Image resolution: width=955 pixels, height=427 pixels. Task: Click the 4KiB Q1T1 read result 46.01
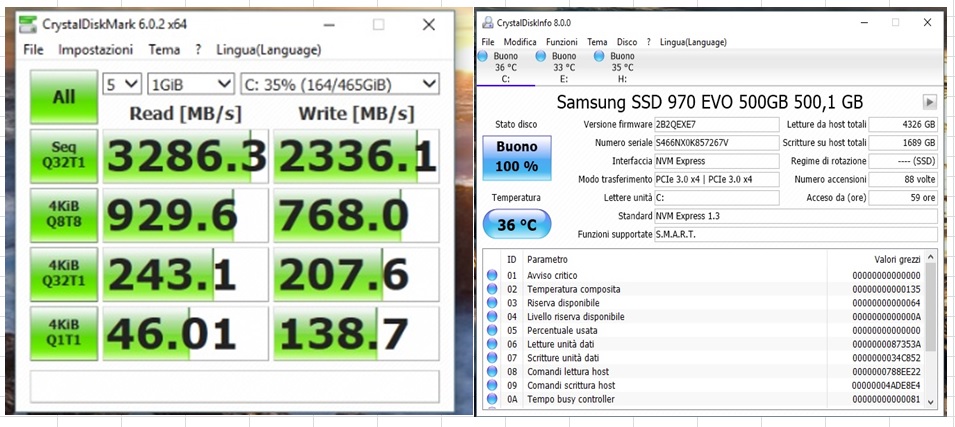pos(185,333)
